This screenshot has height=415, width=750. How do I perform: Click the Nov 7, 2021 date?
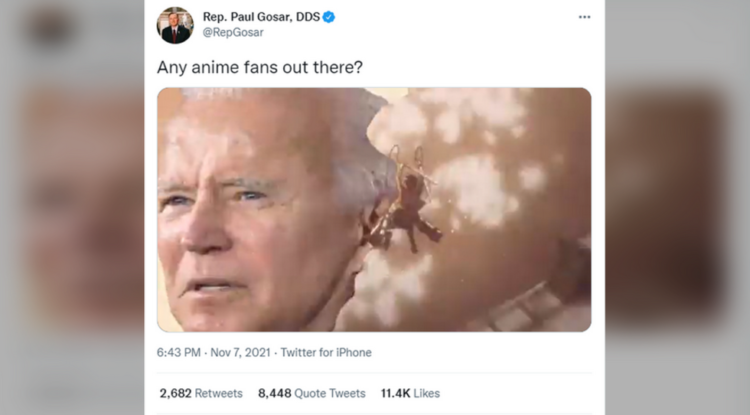[241, 353]
